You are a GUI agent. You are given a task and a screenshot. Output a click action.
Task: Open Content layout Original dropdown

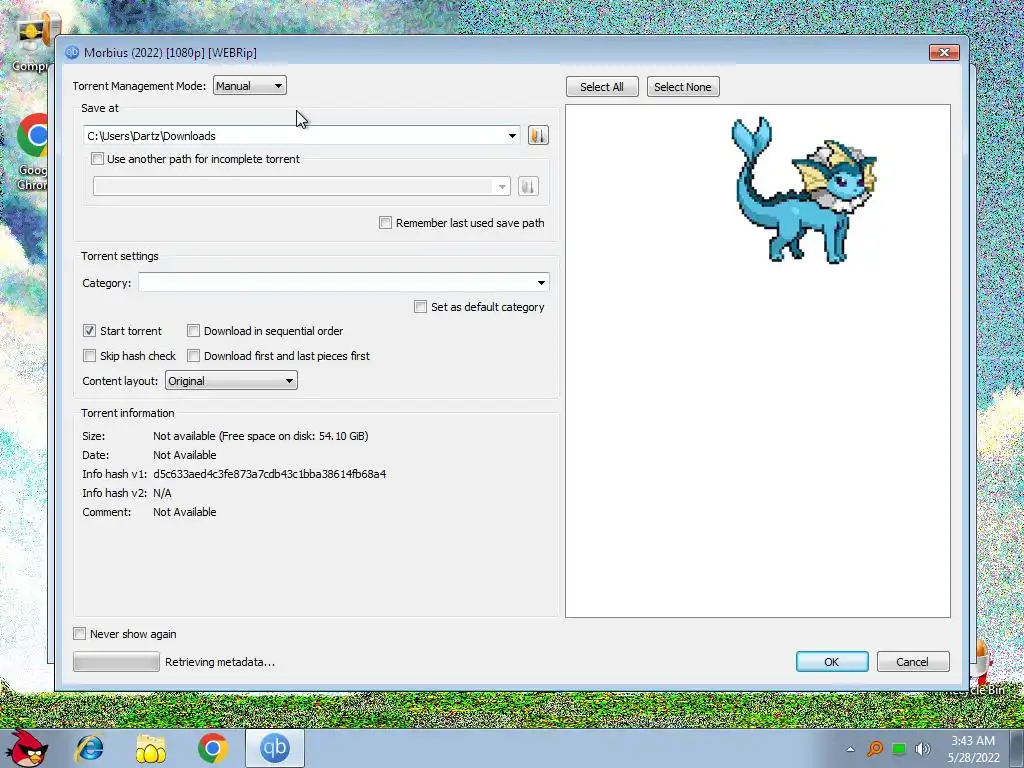click(231, 381)
